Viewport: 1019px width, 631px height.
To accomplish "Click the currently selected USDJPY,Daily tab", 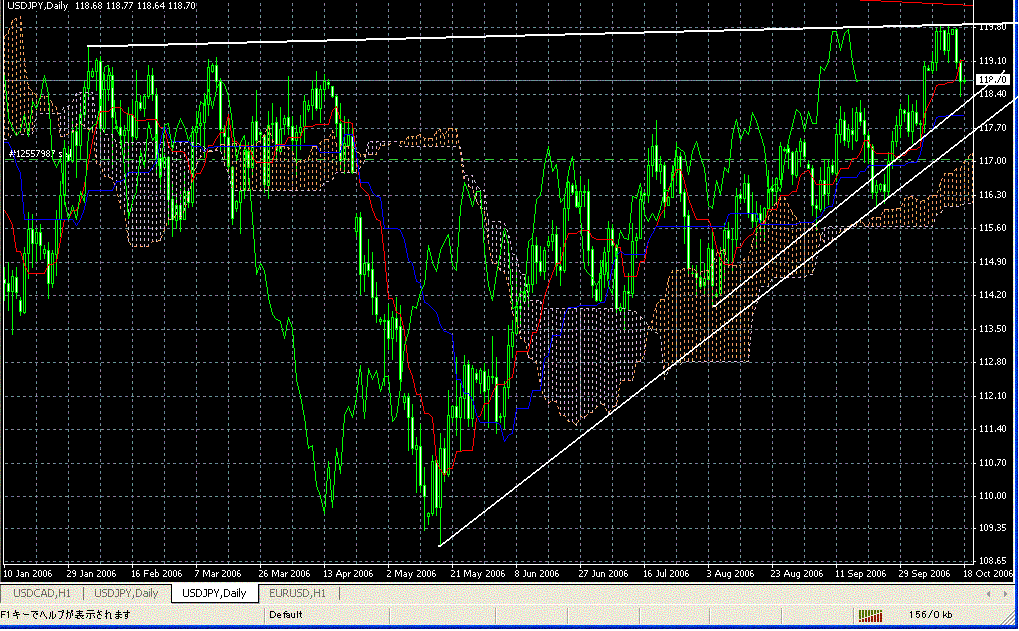I will tap(214, 593).
